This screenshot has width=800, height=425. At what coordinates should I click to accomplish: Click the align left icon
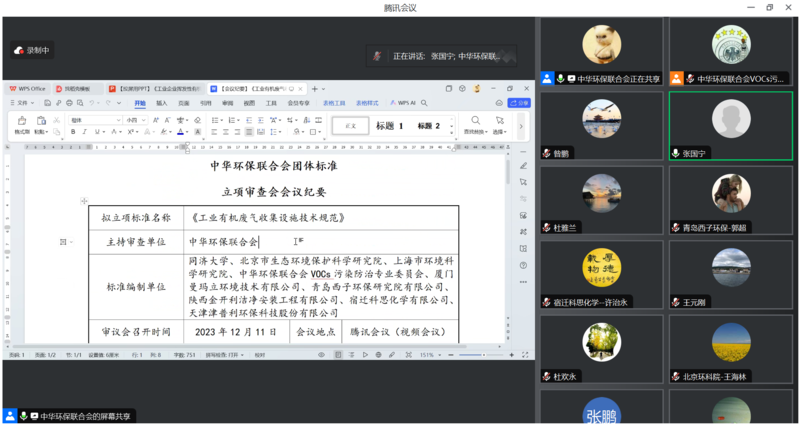tap(214, 132)
